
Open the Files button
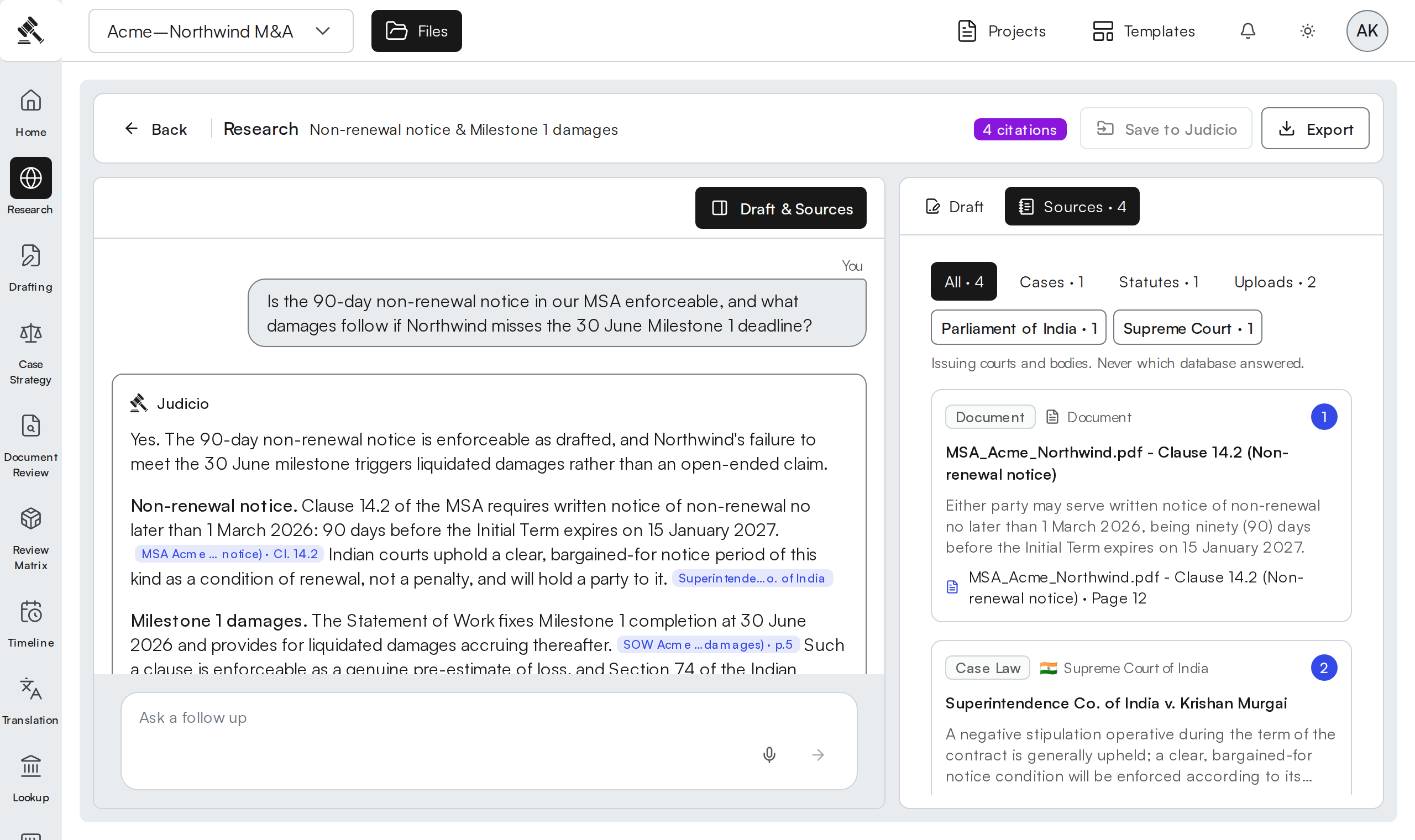pos(417,31)
